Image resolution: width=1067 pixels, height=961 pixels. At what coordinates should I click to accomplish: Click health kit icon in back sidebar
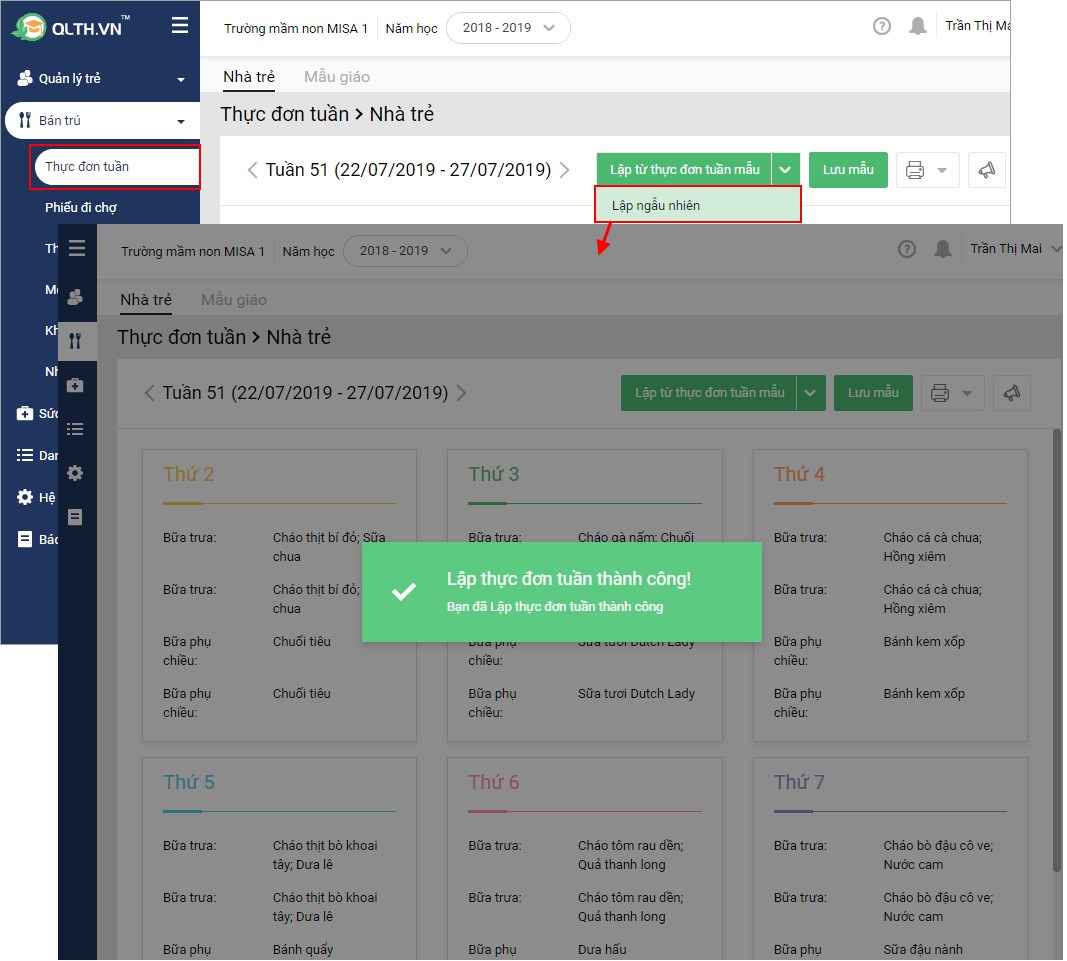[24, 413]
